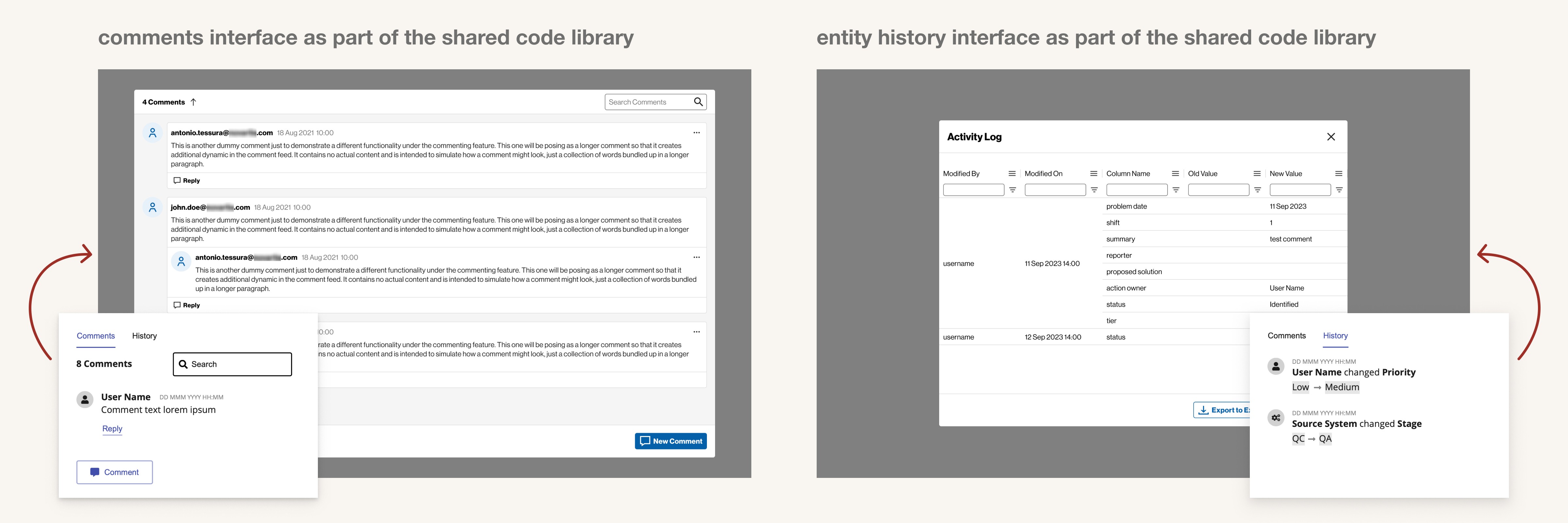Focus the Search field beside 8 Comments
This screenshot has width=1568, height=523.
pyautogui.click(x=232, y=364)
